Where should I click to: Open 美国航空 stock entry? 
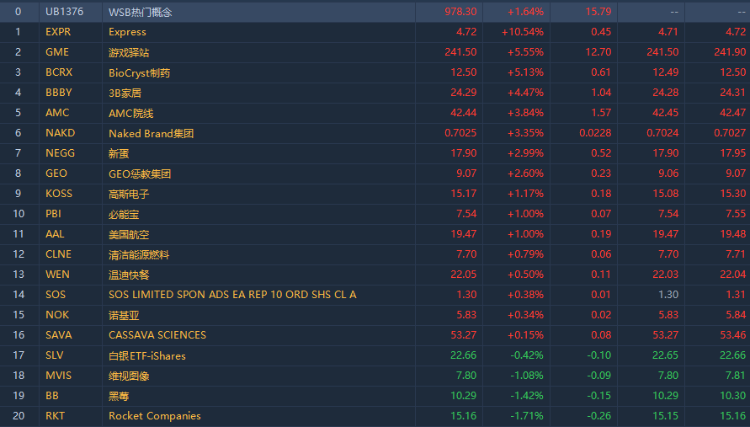(x=129, y=234)
